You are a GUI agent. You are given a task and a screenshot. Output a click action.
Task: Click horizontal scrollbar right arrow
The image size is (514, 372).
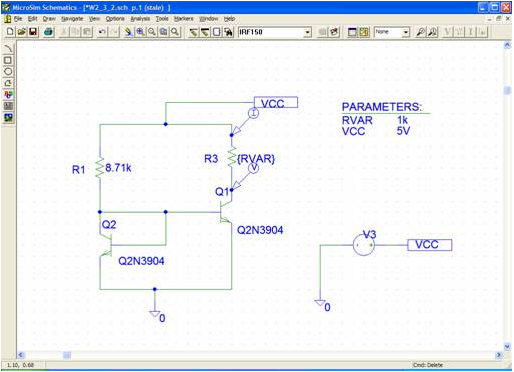pos(499,355)
